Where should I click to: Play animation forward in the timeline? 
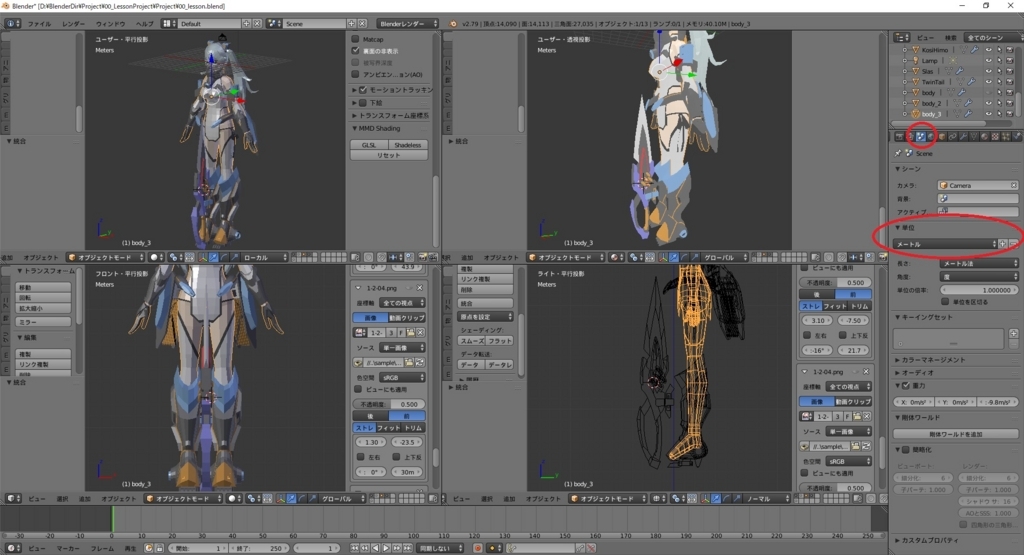pos(386,548)
